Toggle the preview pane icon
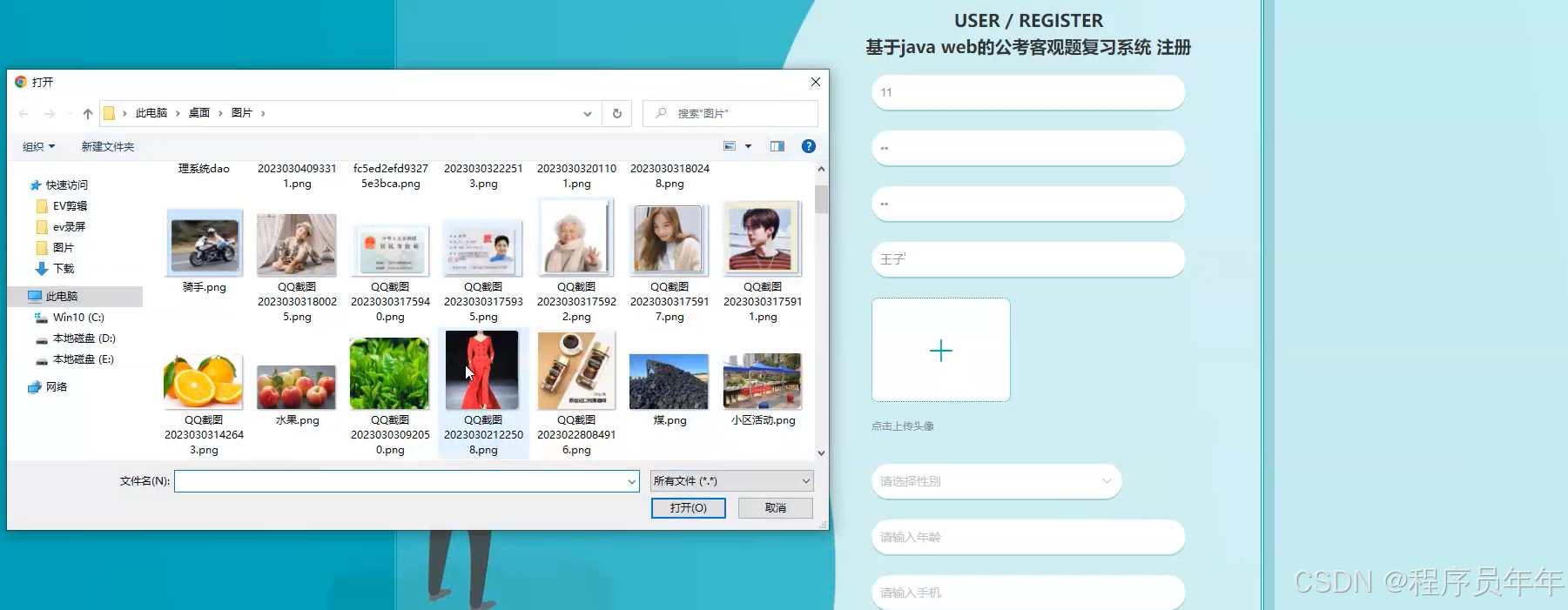 coord(777,146)
